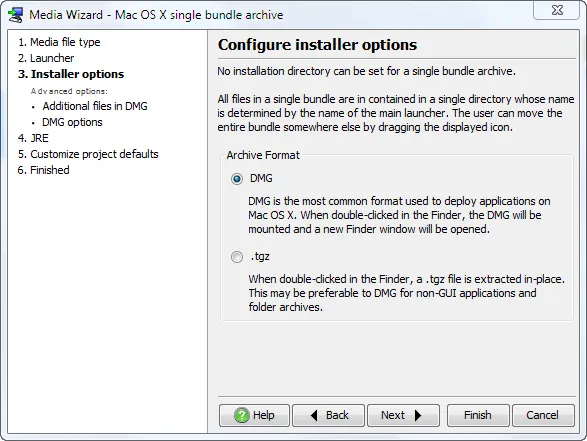Click the Finish button
This screenshot has width=587, height=441.
click(478, 415)
